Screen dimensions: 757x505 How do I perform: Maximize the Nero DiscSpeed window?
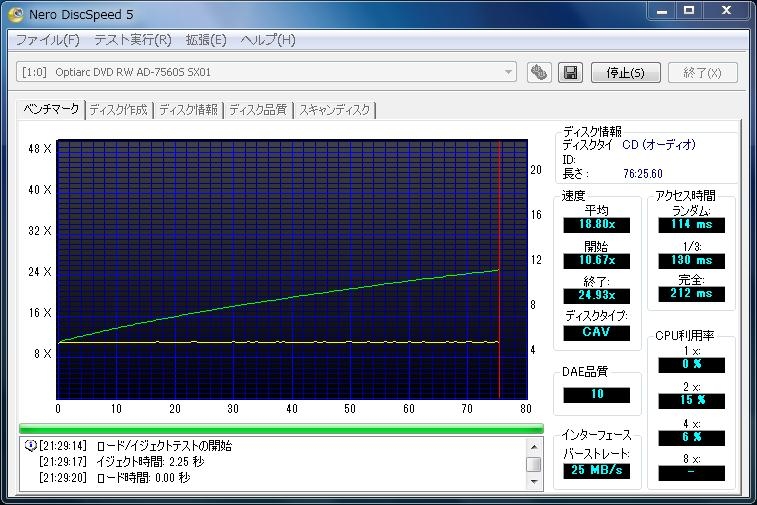point(689,11)
